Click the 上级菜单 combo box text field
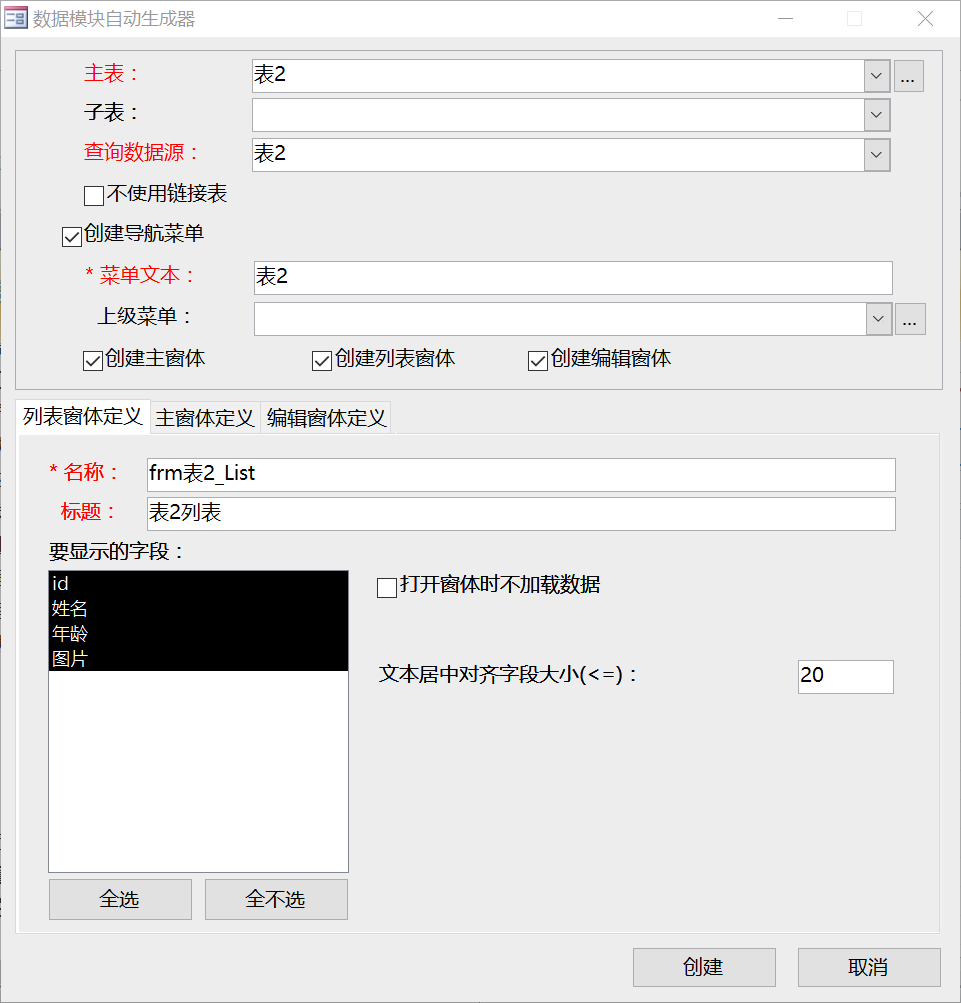Viewport: 961px width, 1003px height. click(x=560, y=319)
